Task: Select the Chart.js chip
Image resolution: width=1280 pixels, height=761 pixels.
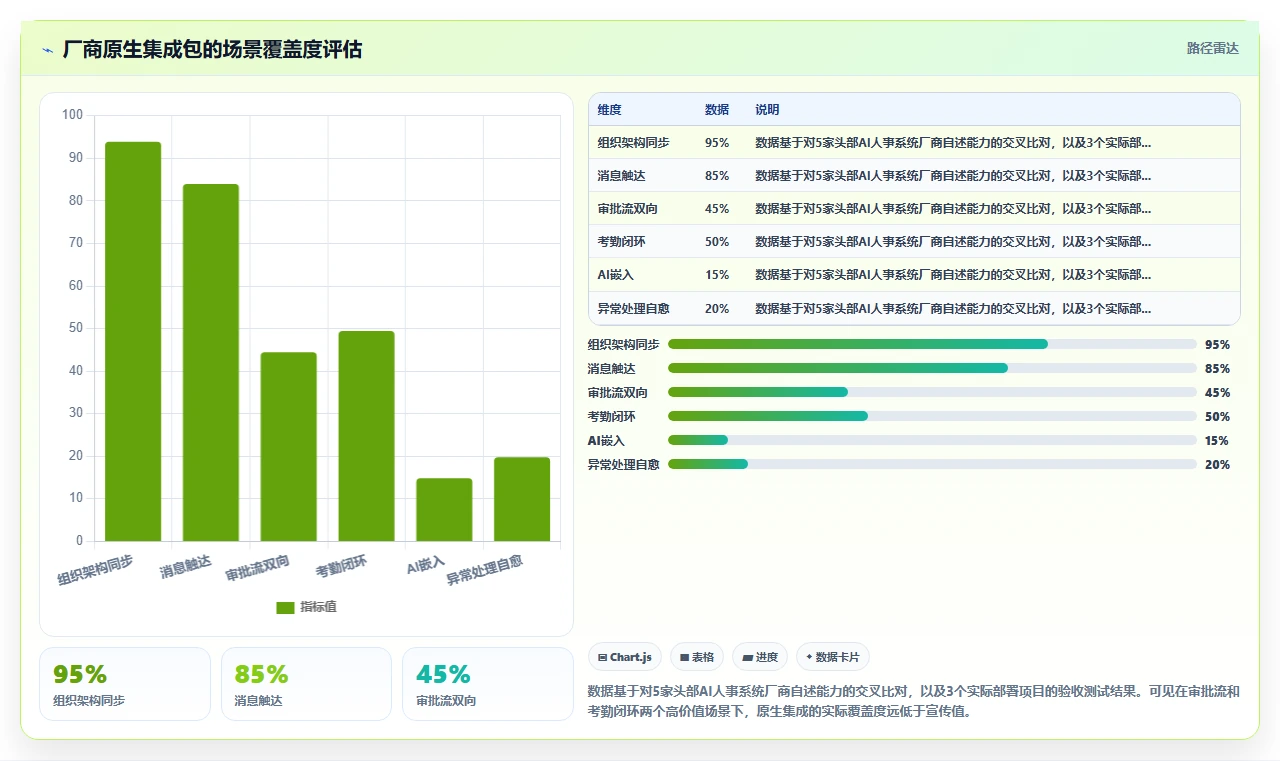Action: (x=625, y=657)
